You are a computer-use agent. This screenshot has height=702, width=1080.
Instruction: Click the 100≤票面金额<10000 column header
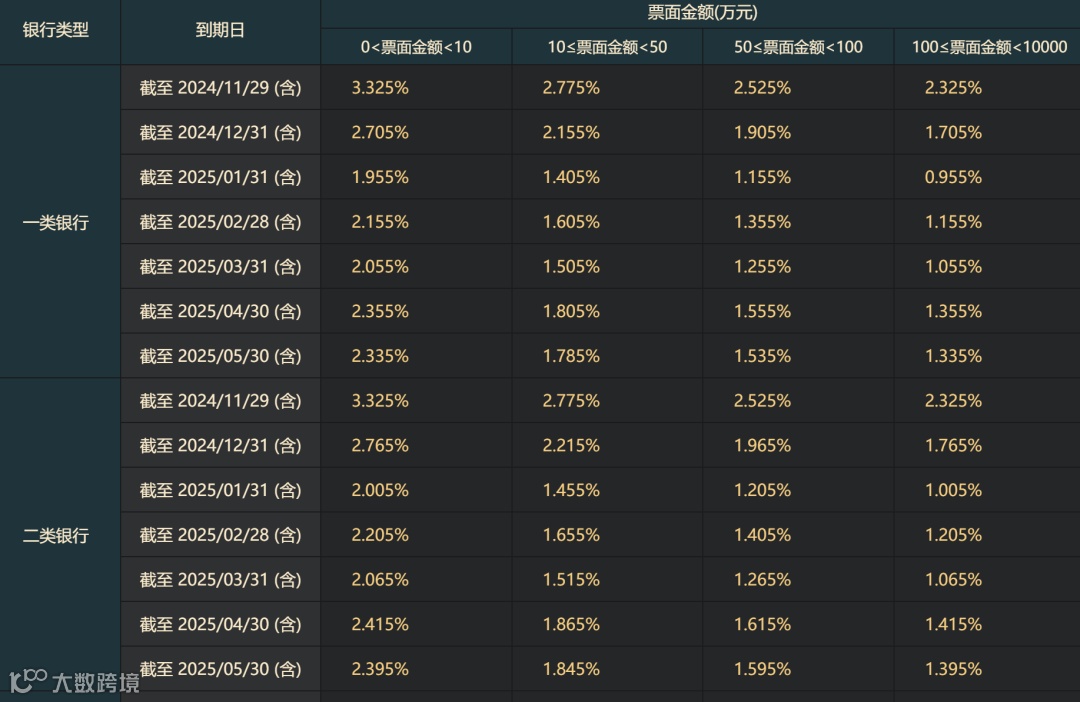click(989, 47)
